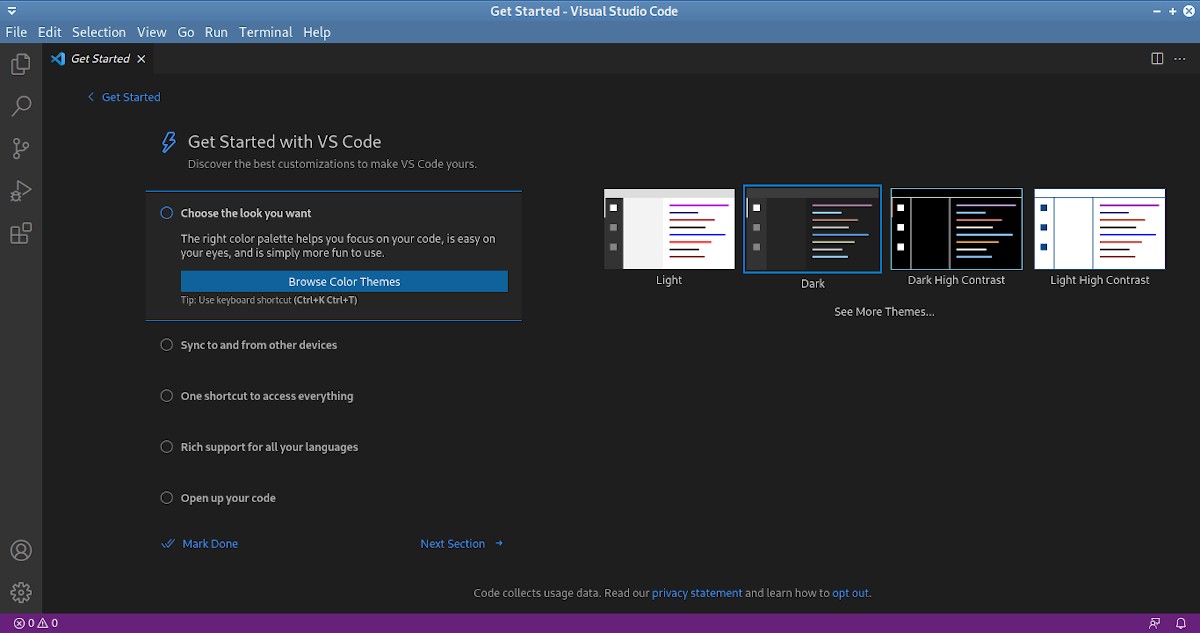The width and height of the screenshot is (1200, 633).
Task: Toggle 'One shortcut to access everything' circle
Action: [x=167, y=396]
